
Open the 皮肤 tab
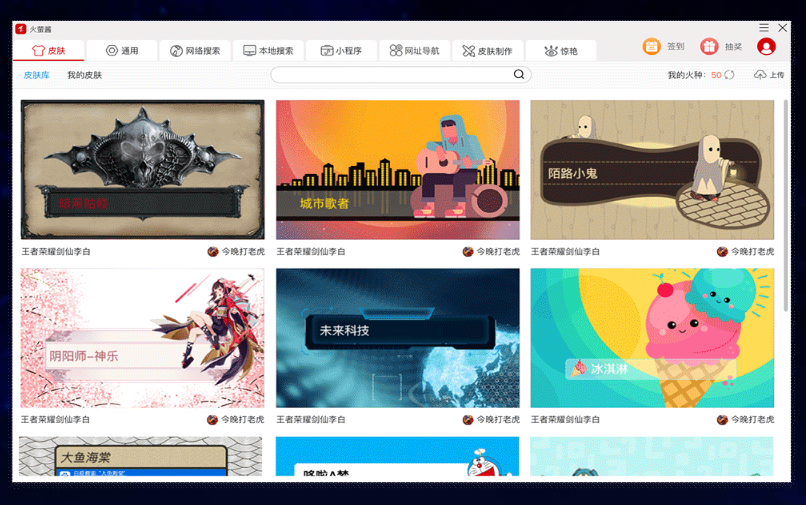(x=49, y=50)
